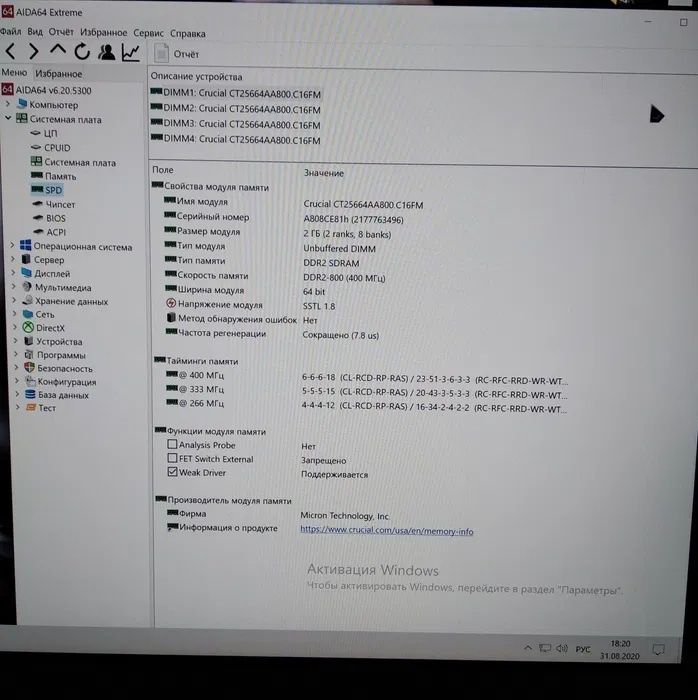Select the DIMM4 Crucial module row
The height and width of the screenshot is (700, 698).
pyautogui.click(x=236, y=139)
